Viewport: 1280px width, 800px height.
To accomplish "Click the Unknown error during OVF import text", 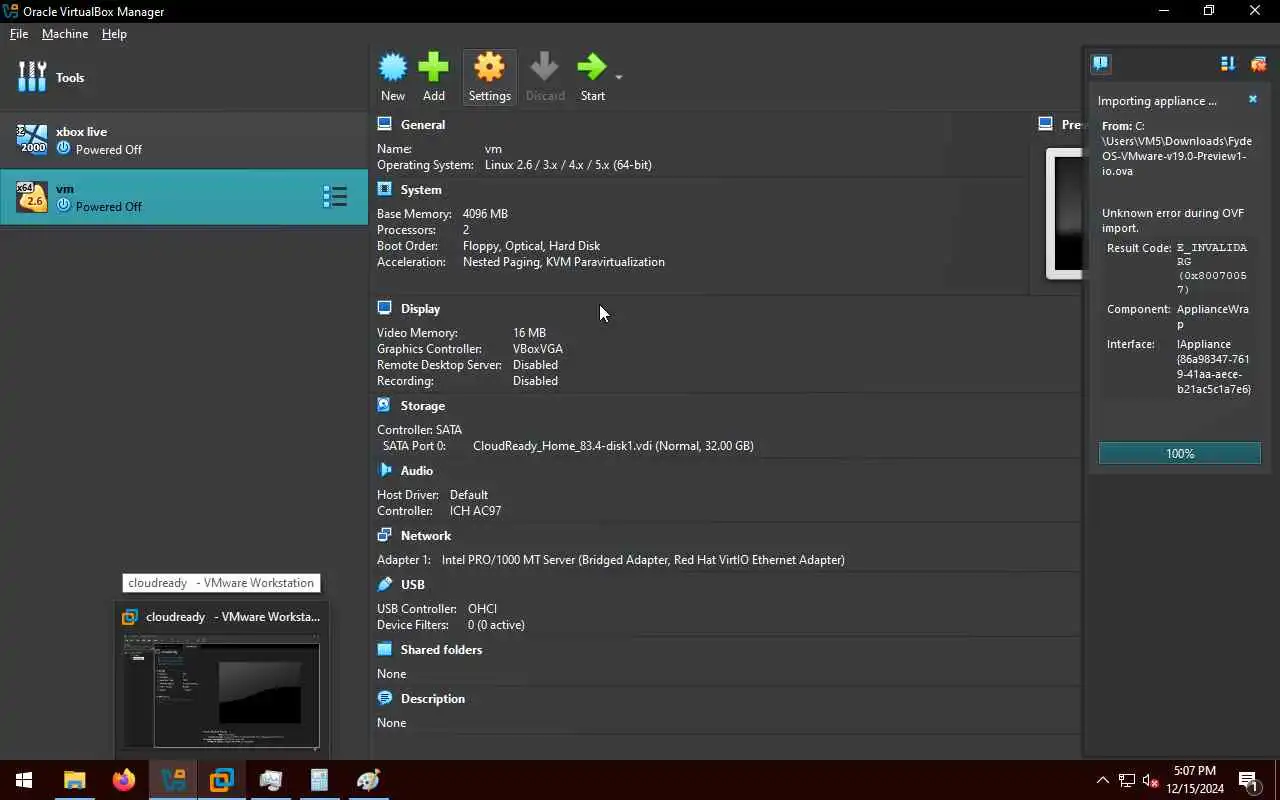I will coord(1173,220).
